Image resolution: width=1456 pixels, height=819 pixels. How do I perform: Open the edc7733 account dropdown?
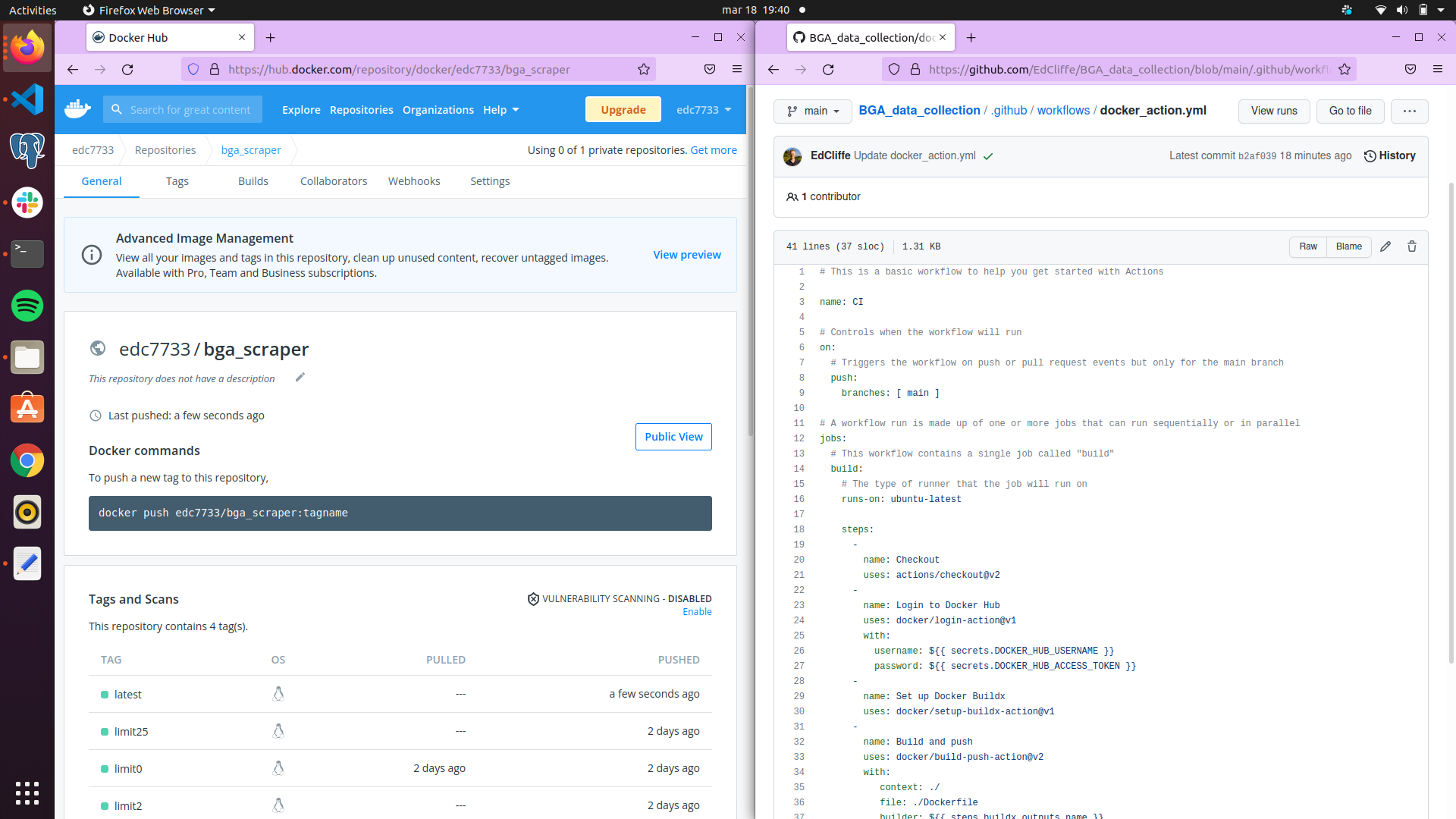point(704,109)
